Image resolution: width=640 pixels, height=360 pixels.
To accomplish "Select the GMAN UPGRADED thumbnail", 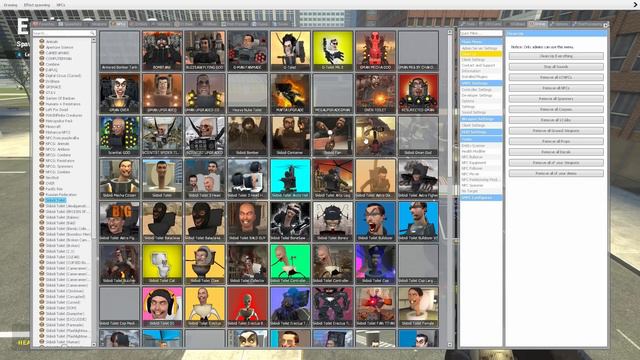I will (162, 93).
